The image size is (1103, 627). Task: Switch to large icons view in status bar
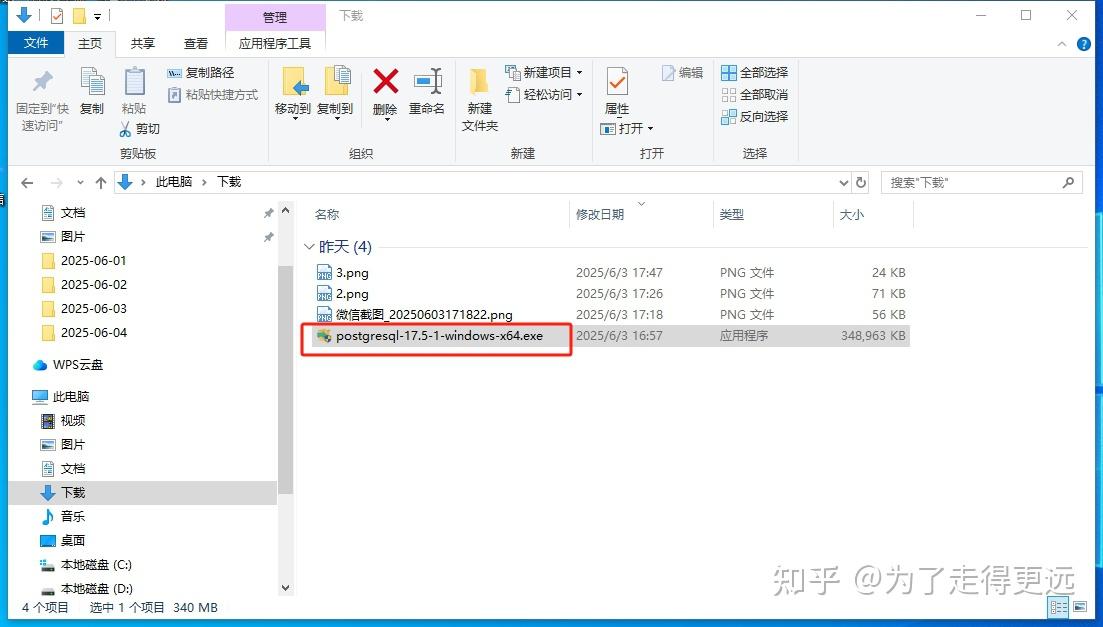pyautogui.click(x=1080, y=607)
